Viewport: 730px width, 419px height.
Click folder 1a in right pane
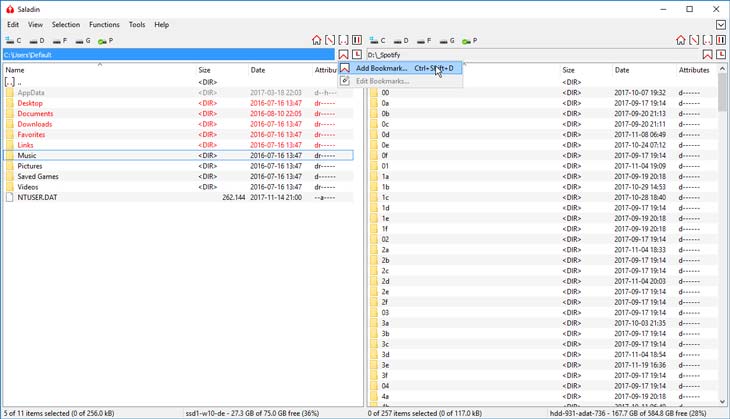(x=385, y=176)
